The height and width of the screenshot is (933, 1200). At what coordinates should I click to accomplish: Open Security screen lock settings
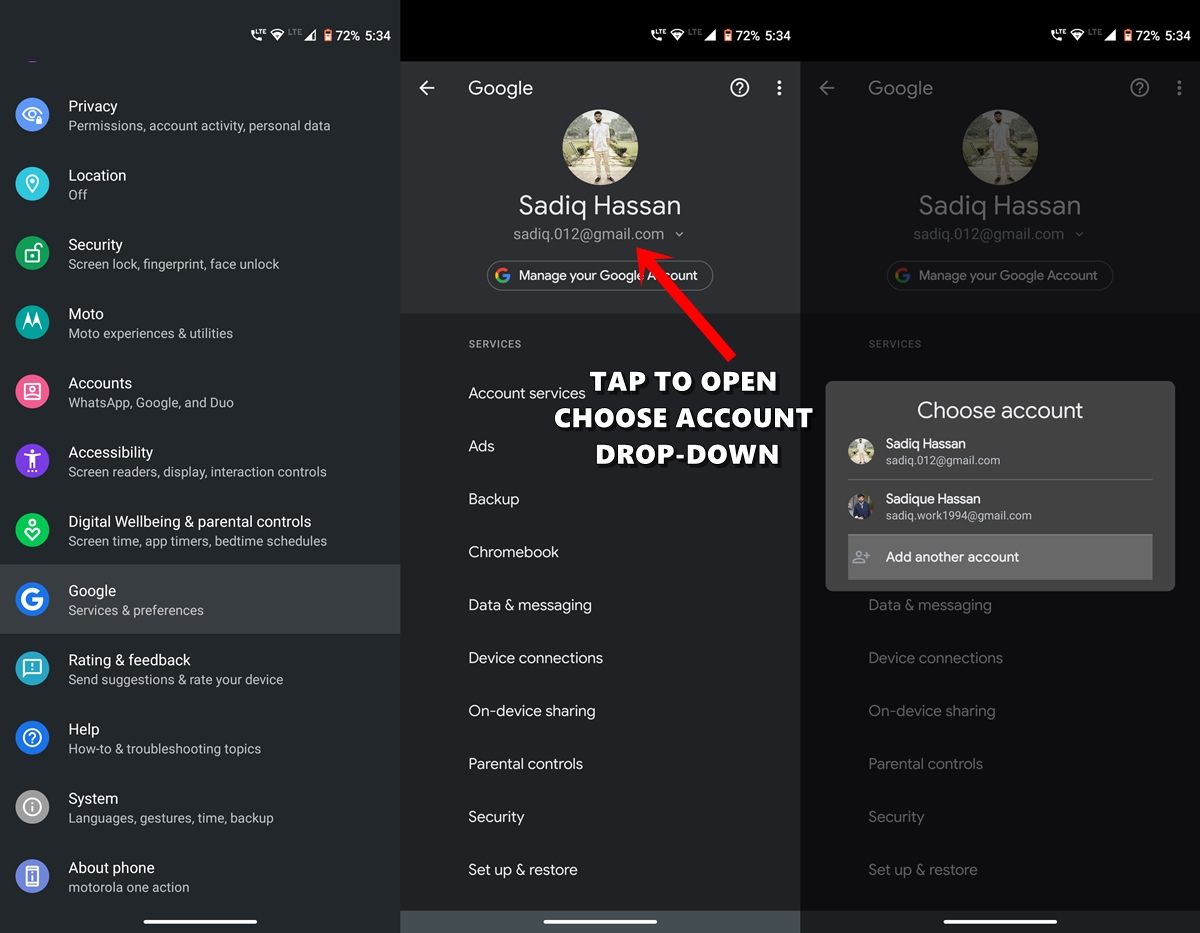(x=200, y=253)
